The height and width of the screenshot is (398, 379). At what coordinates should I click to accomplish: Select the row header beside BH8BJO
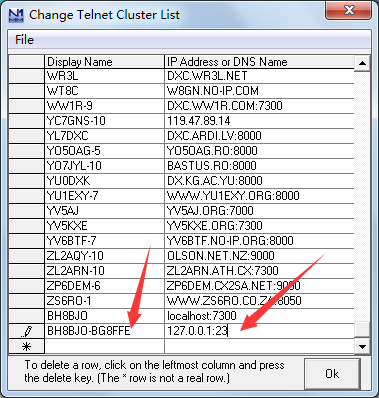click(26, 316)
